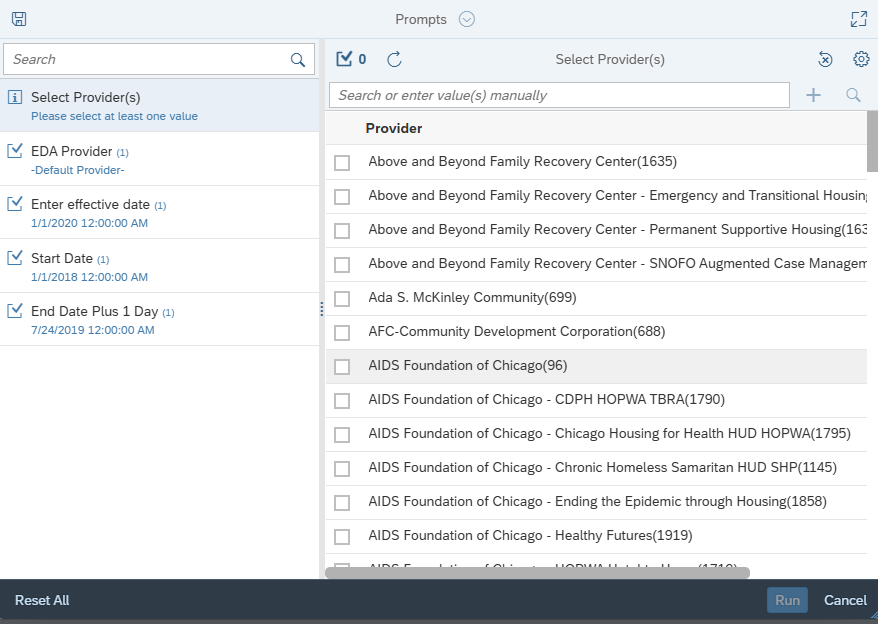The height and width of the screenshot is (624, 878).
Task: Click 'Please select at least one value' message
Action: coord(114,116)
